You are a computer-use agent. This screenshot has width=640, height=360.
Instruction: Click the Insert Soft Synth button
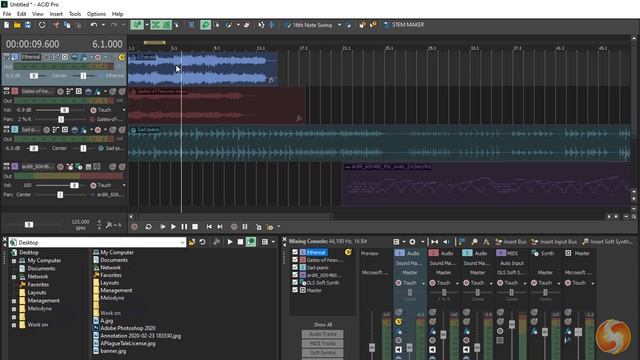click(607, 242)
